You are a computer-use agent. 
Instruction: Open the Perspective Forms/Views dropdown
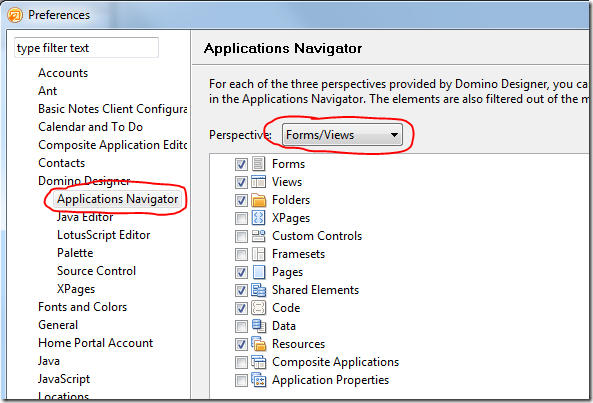coord(342,135)
